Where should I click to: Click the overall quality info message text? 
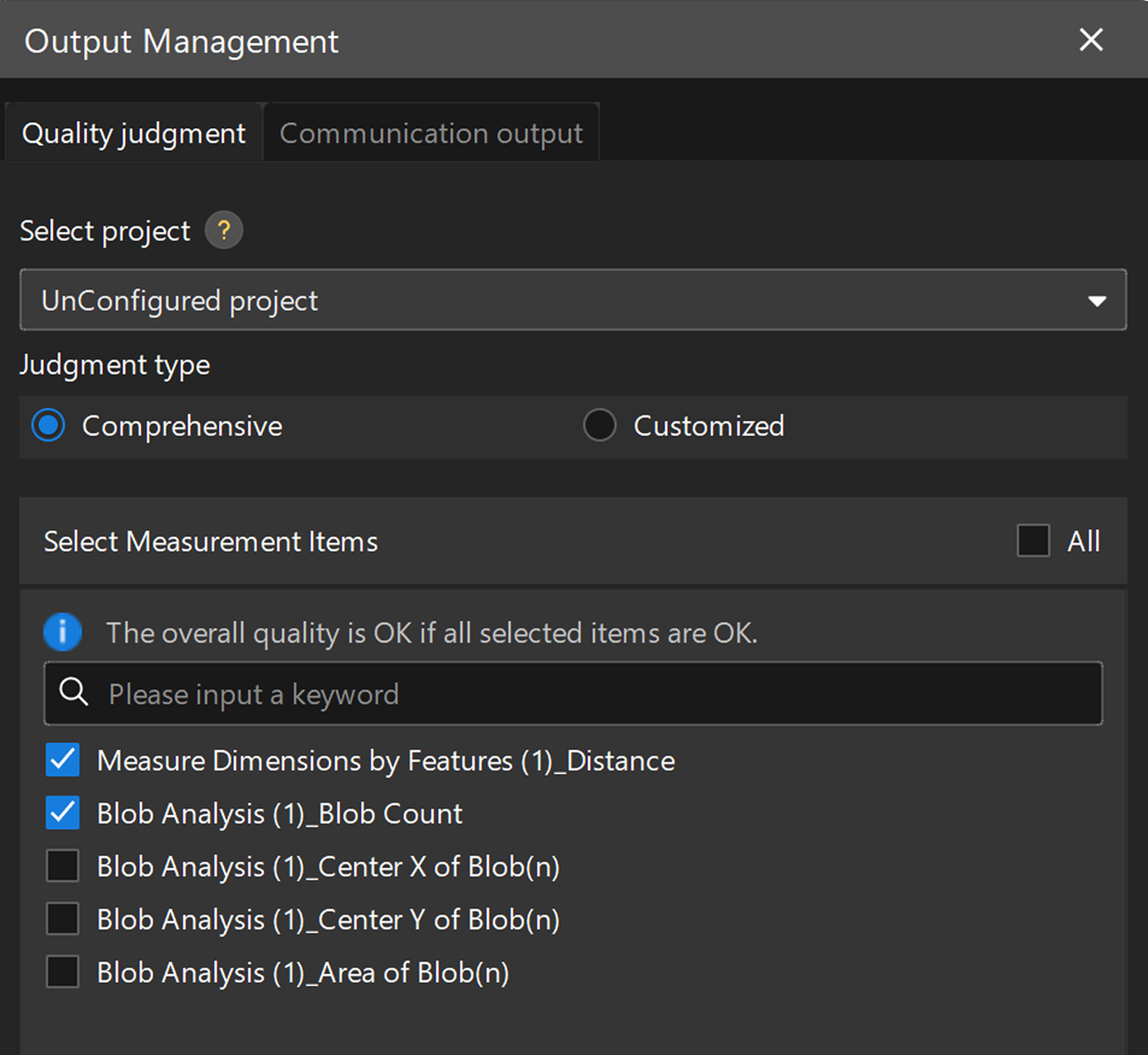pos(431,633)
